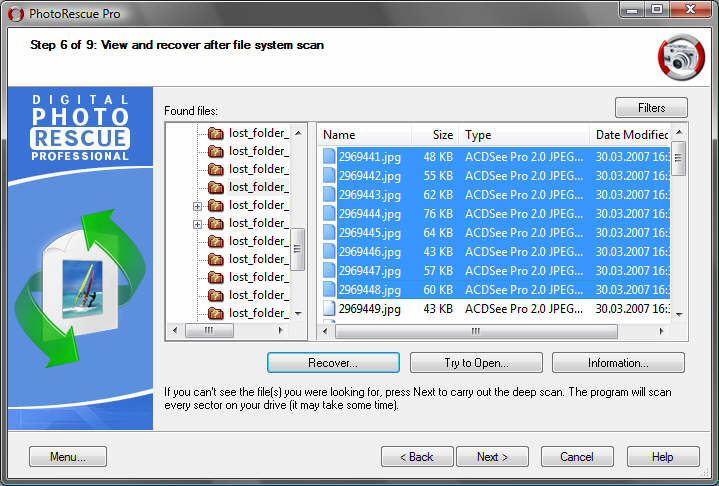The width and height of the screenshot is (719, 486).
Task: Expand the second collapsible lost_folder node
Action: 197,223
